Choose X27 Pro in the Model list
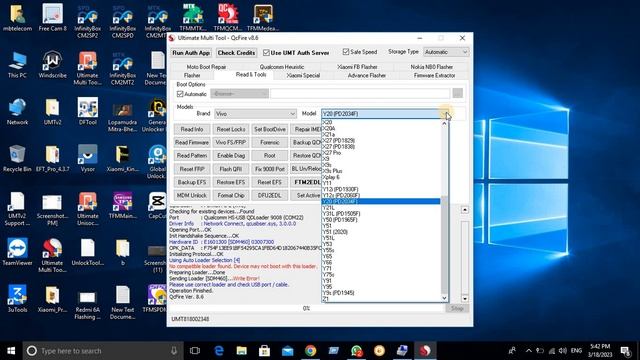The image size is (640, 360). pos(381,153)
